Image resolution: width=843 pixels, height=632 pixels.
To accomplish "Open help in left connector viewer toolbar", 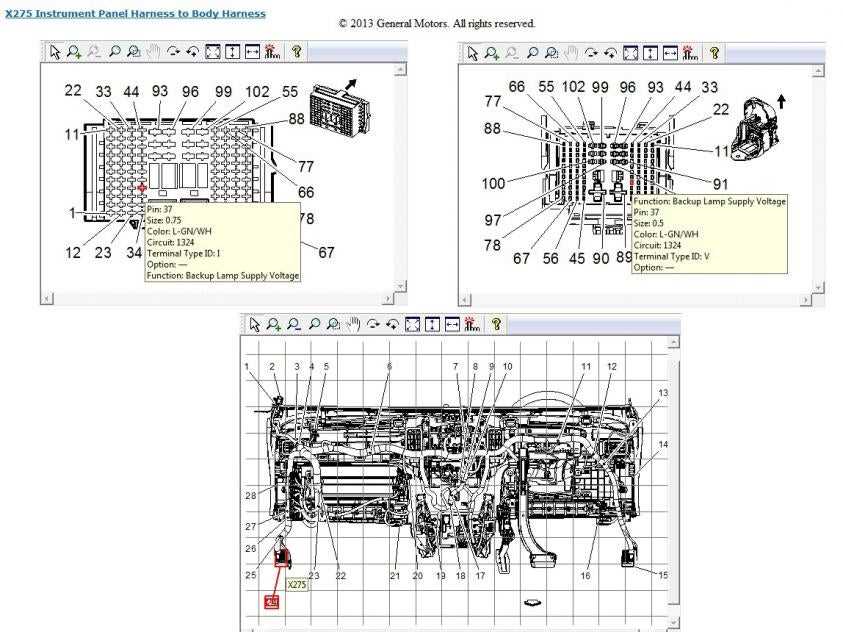I will coord(296,52).
